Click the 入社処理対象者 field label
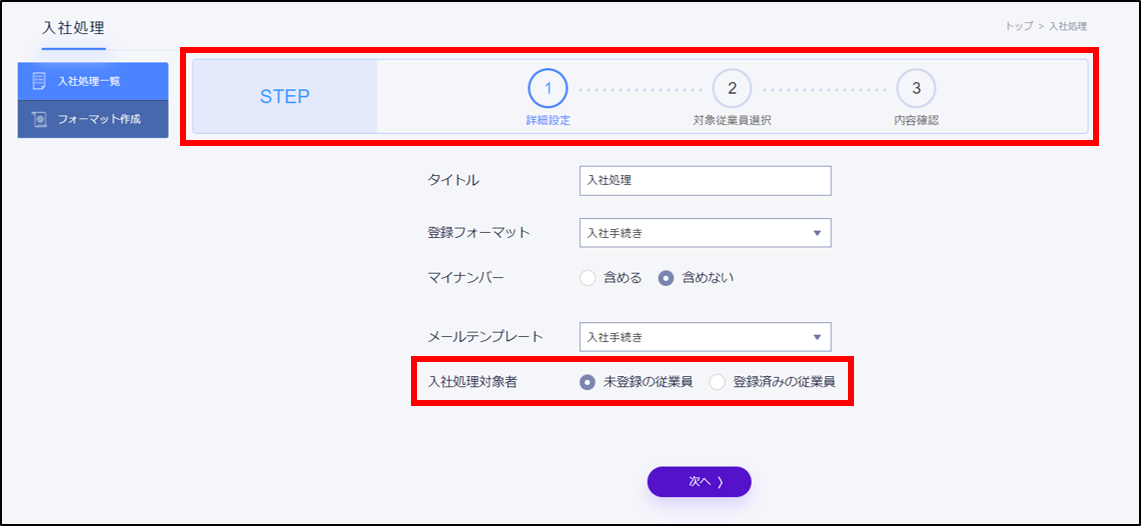The width and height of the screenshot is (1141, 526). tap(473, 382)
